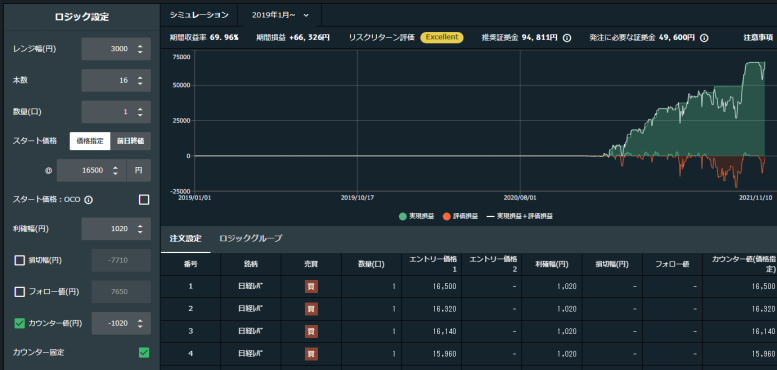Adjust the レンジ幅(円) stepper arrows
777x370 pixels.
[140, 49]
